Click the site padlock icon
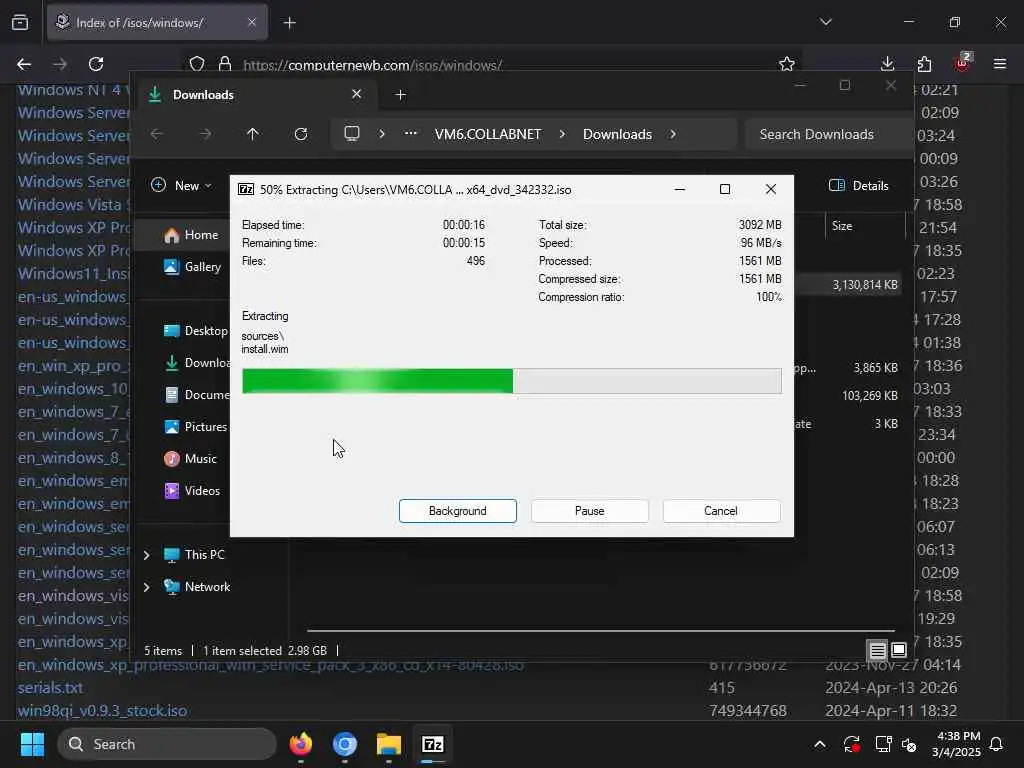1024x768 pixels. click(x=225, y=64)
